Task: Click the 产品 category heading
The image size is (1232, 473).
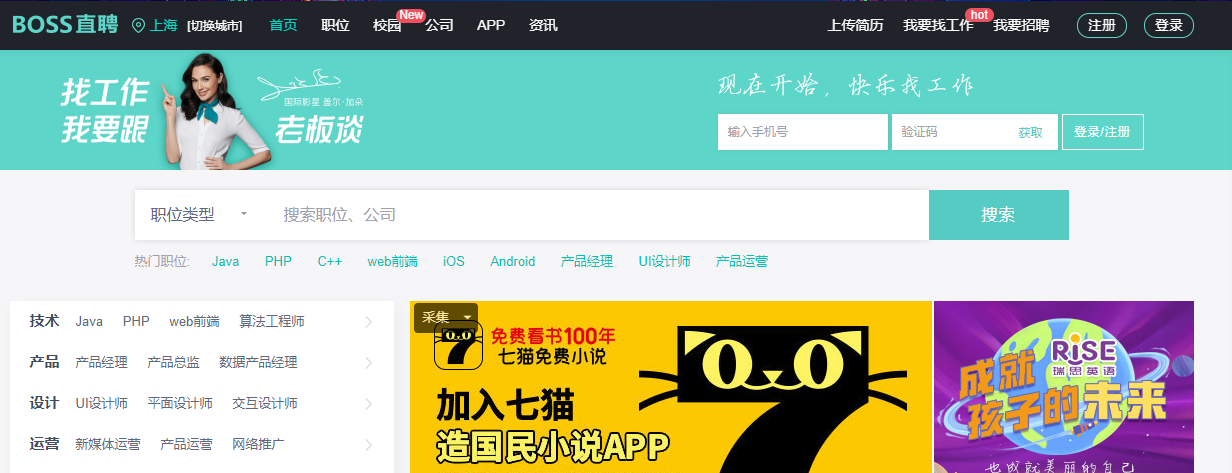Action: click(44, 362)
